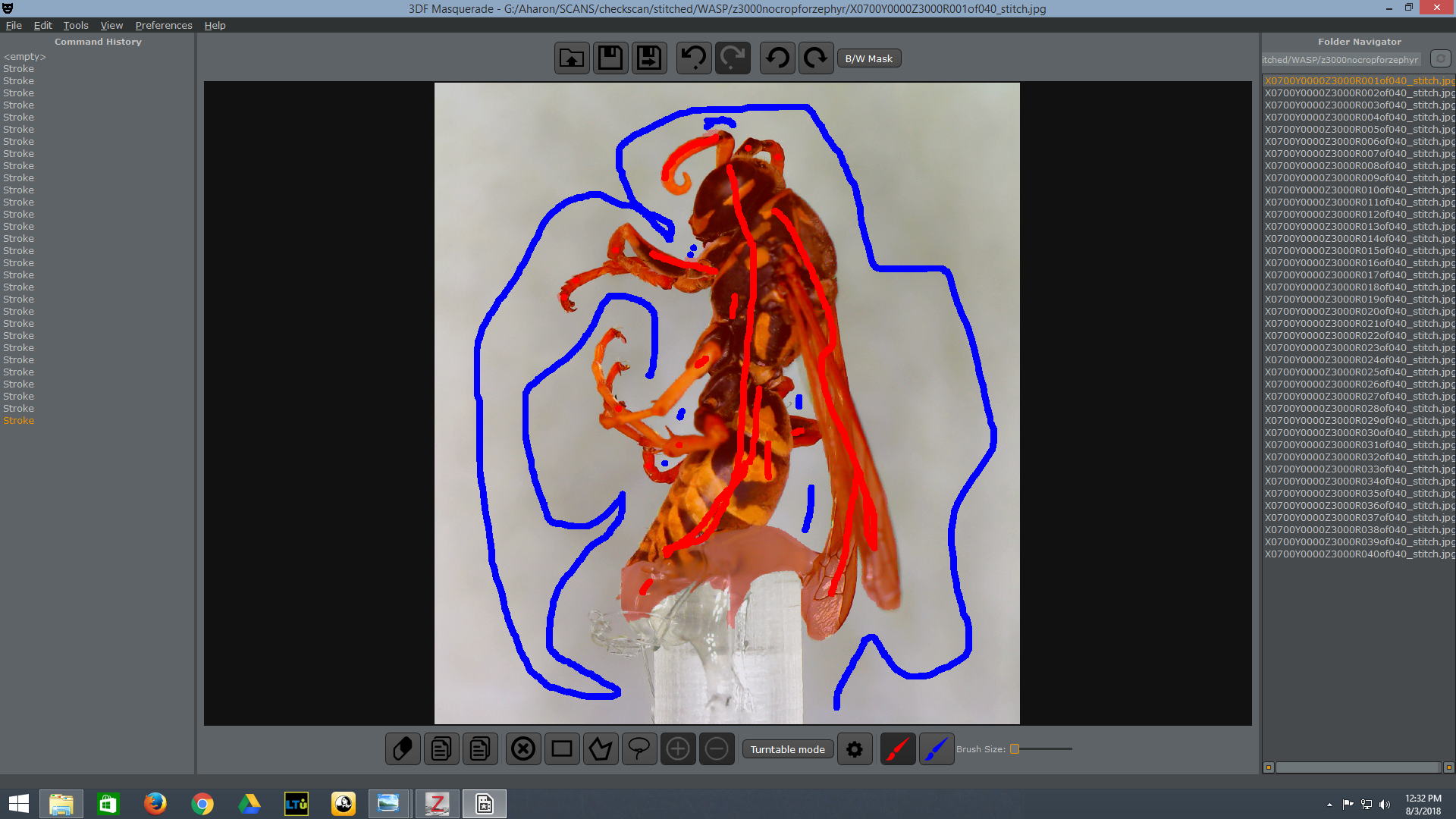Click the Brush Size slider handle

coord(1015,749)
